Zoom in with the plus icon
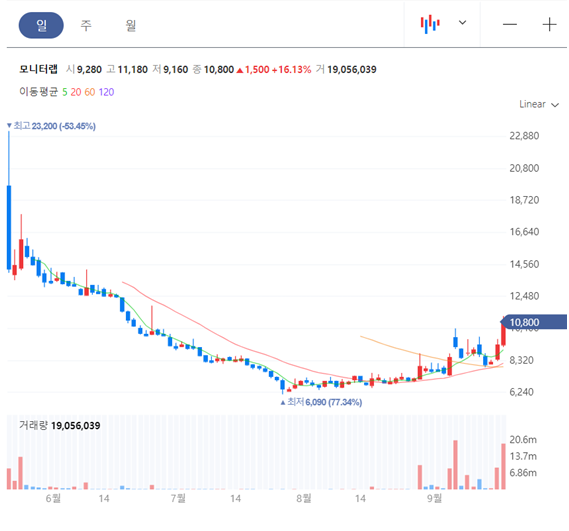Image resolution: width=569 pixels, height=531 pixels. click(549, 24)
